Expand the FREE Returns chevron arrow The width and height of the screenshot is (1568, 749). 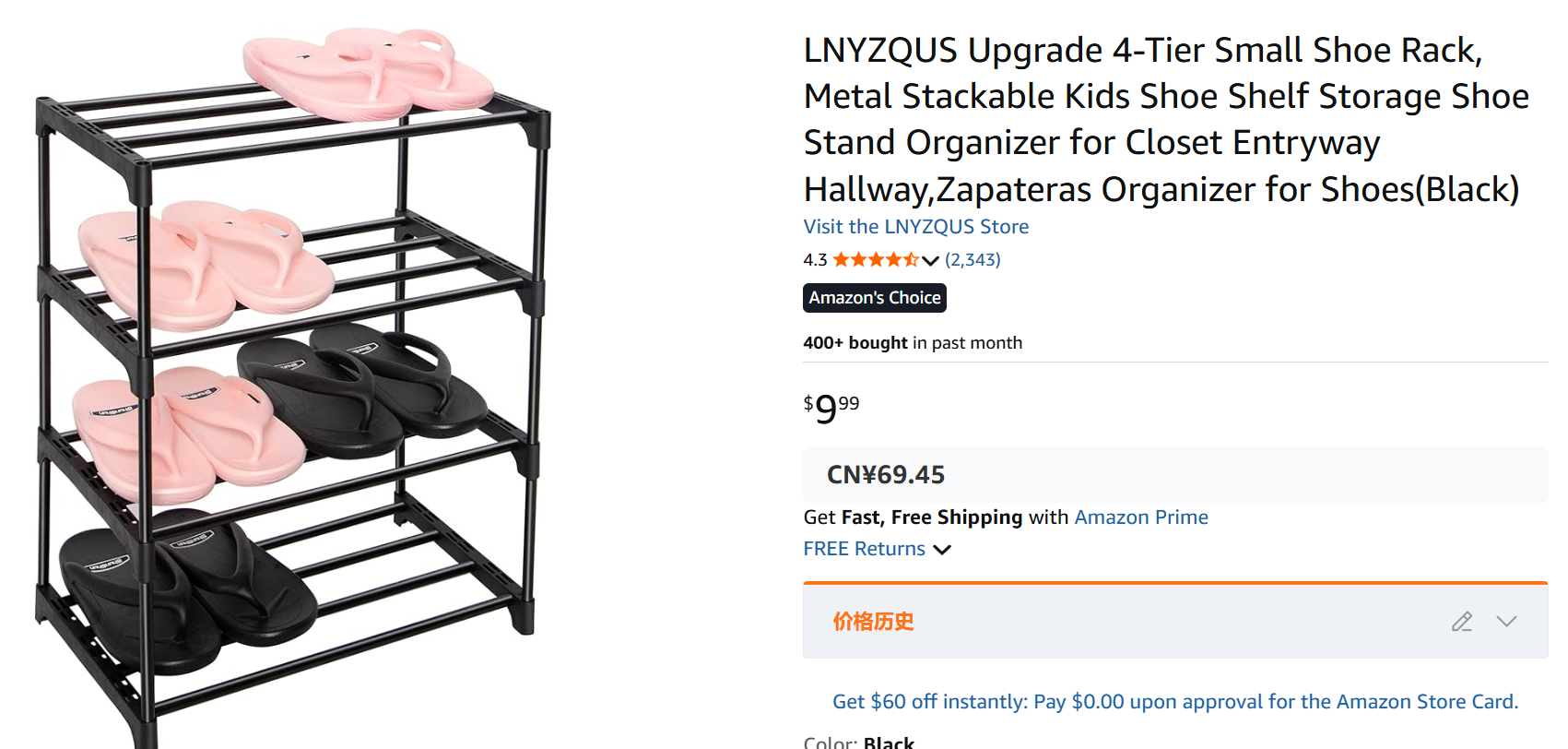[x=941, y=550]
